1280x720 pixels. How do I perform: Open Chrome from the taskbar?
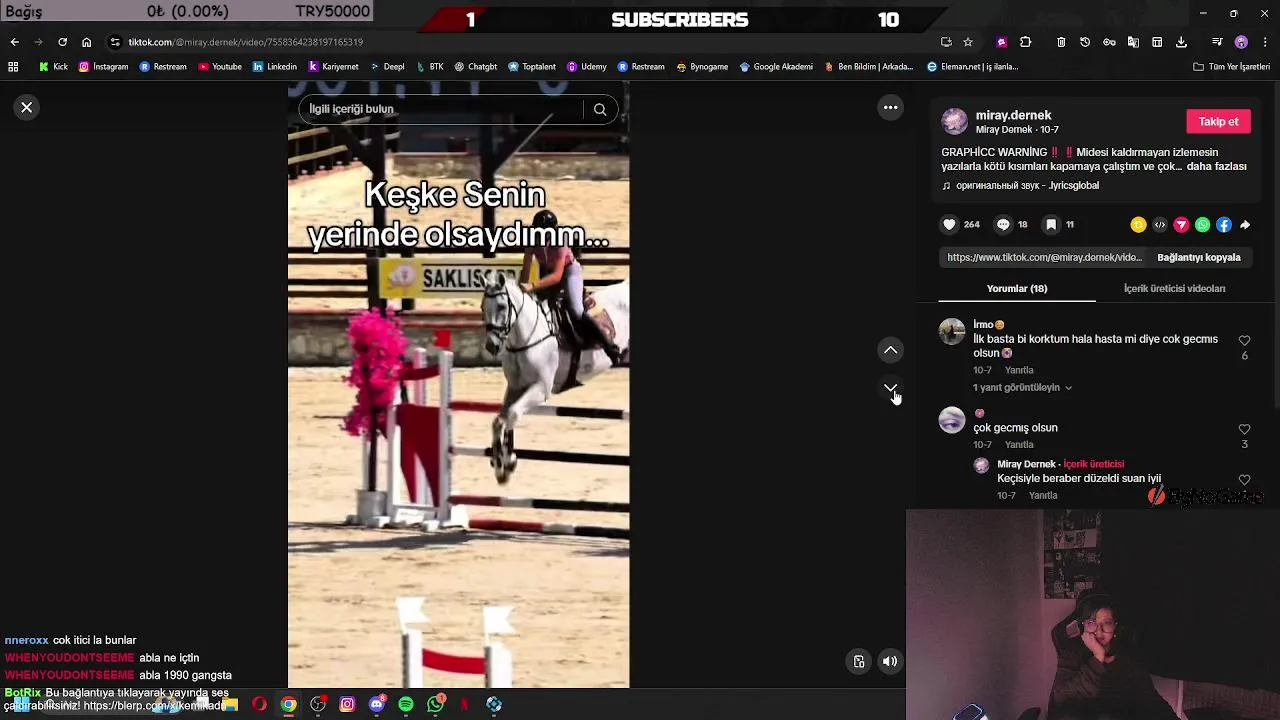tap(288, 705)
